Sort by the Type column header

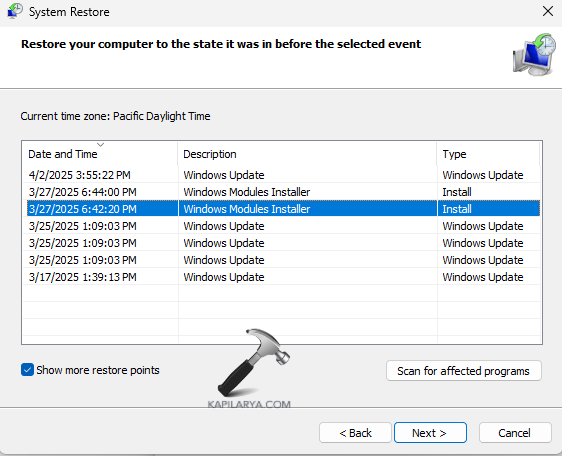click(x=488, y=154)
